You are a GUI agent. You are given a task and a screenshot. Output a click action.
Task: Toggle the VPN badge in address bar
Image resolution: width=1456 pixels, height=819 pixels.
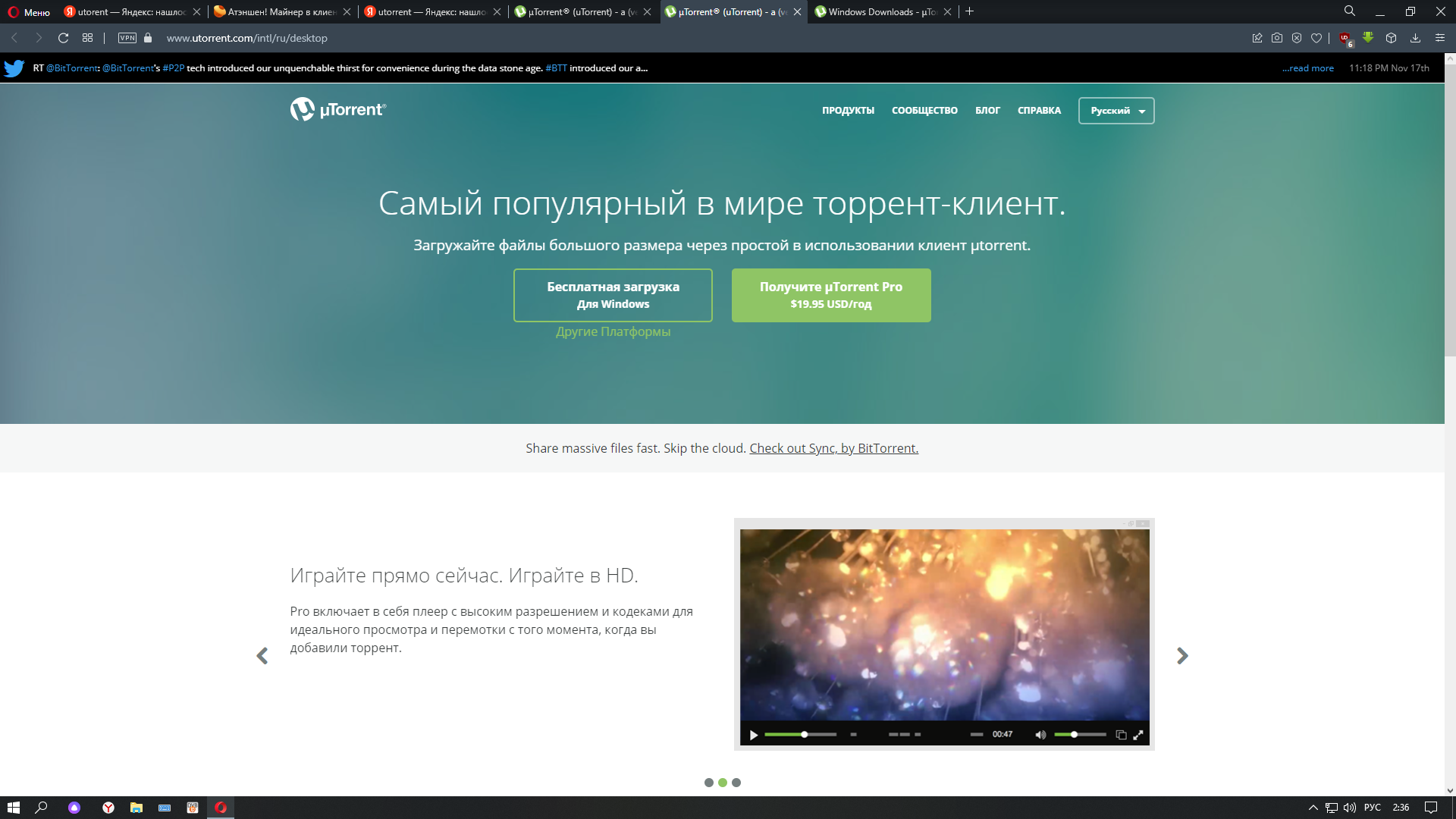[x=127, y=38]
